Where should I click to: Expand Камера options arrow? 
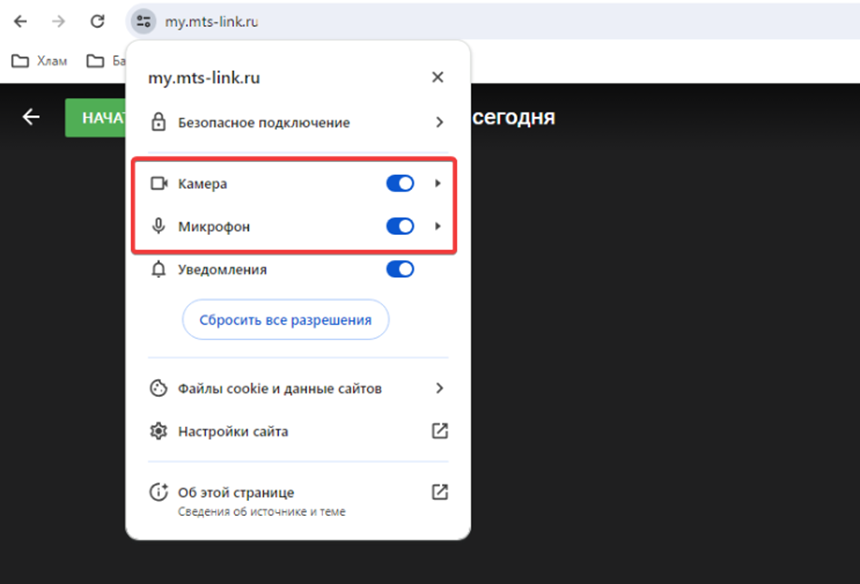437,183
